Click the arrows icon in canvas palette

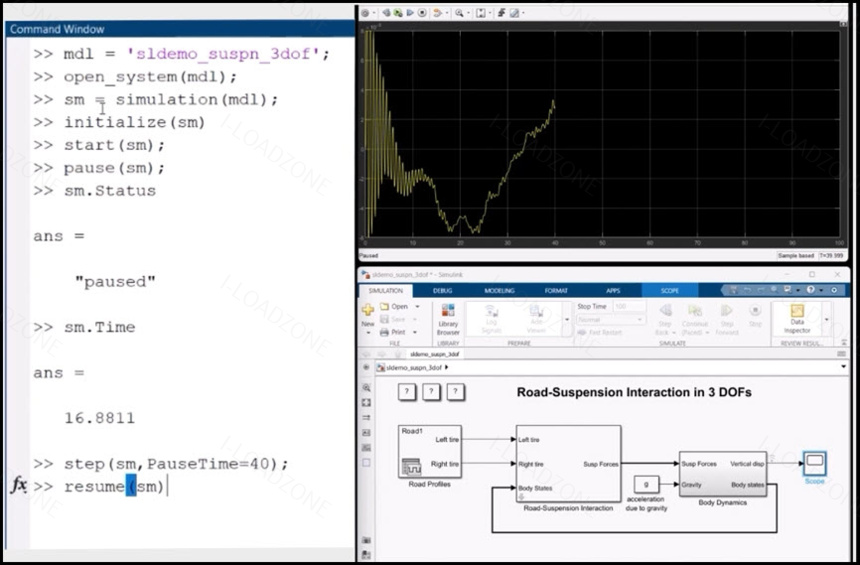366,417
